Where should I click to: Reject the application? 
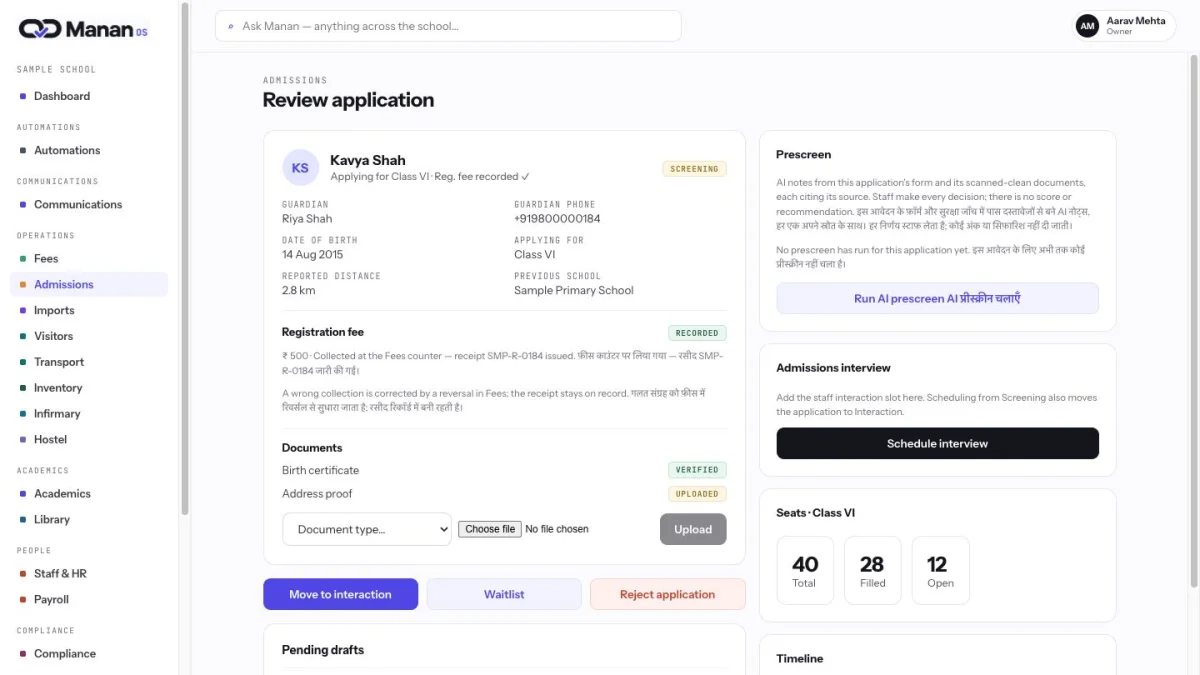pyautogui.click(x=667, y=594)
